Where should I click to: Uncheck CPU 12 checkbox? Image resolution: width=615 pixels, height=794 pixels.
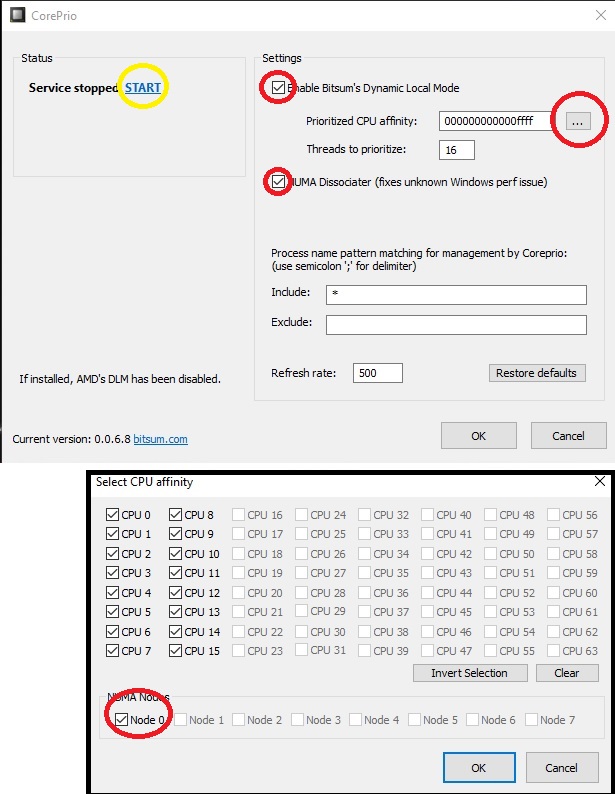tap(176, 592)
